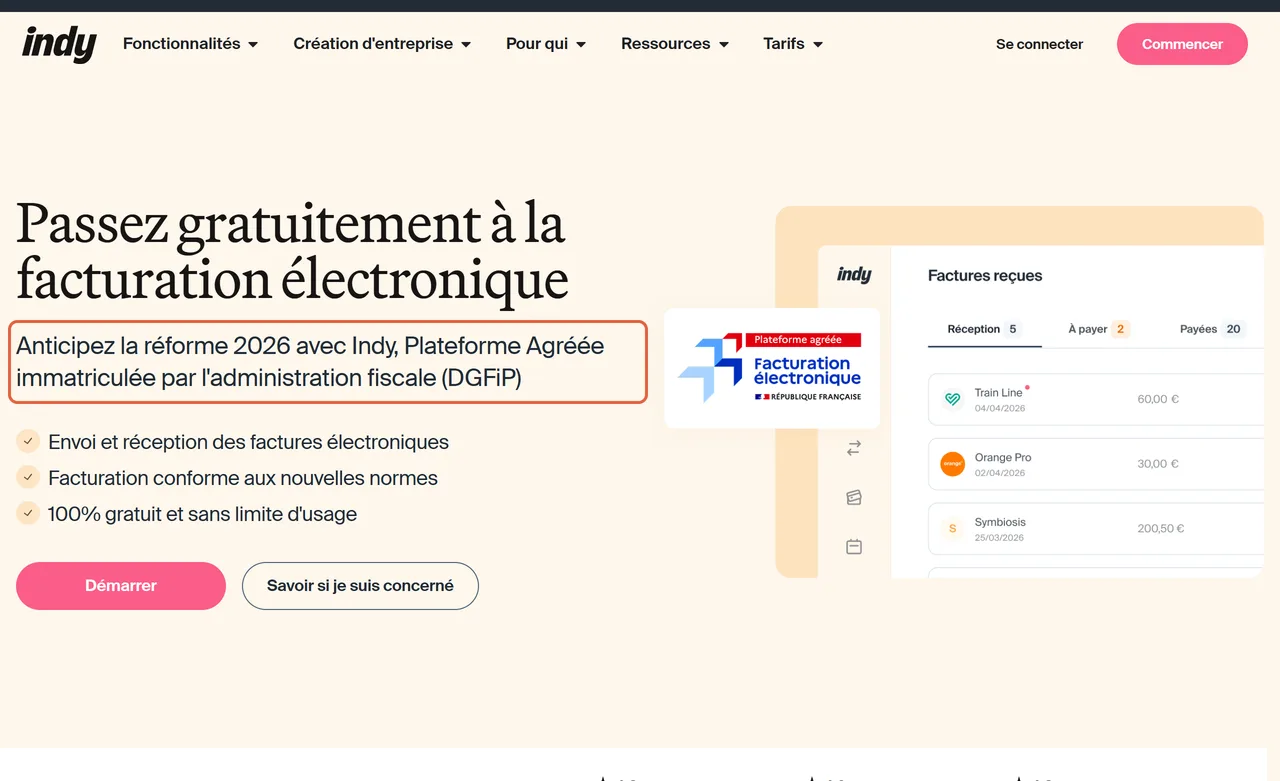Click the text 100% gratuit et sans limite d'usage
This screenshot has height=781, width=1280.
(202, 514)
